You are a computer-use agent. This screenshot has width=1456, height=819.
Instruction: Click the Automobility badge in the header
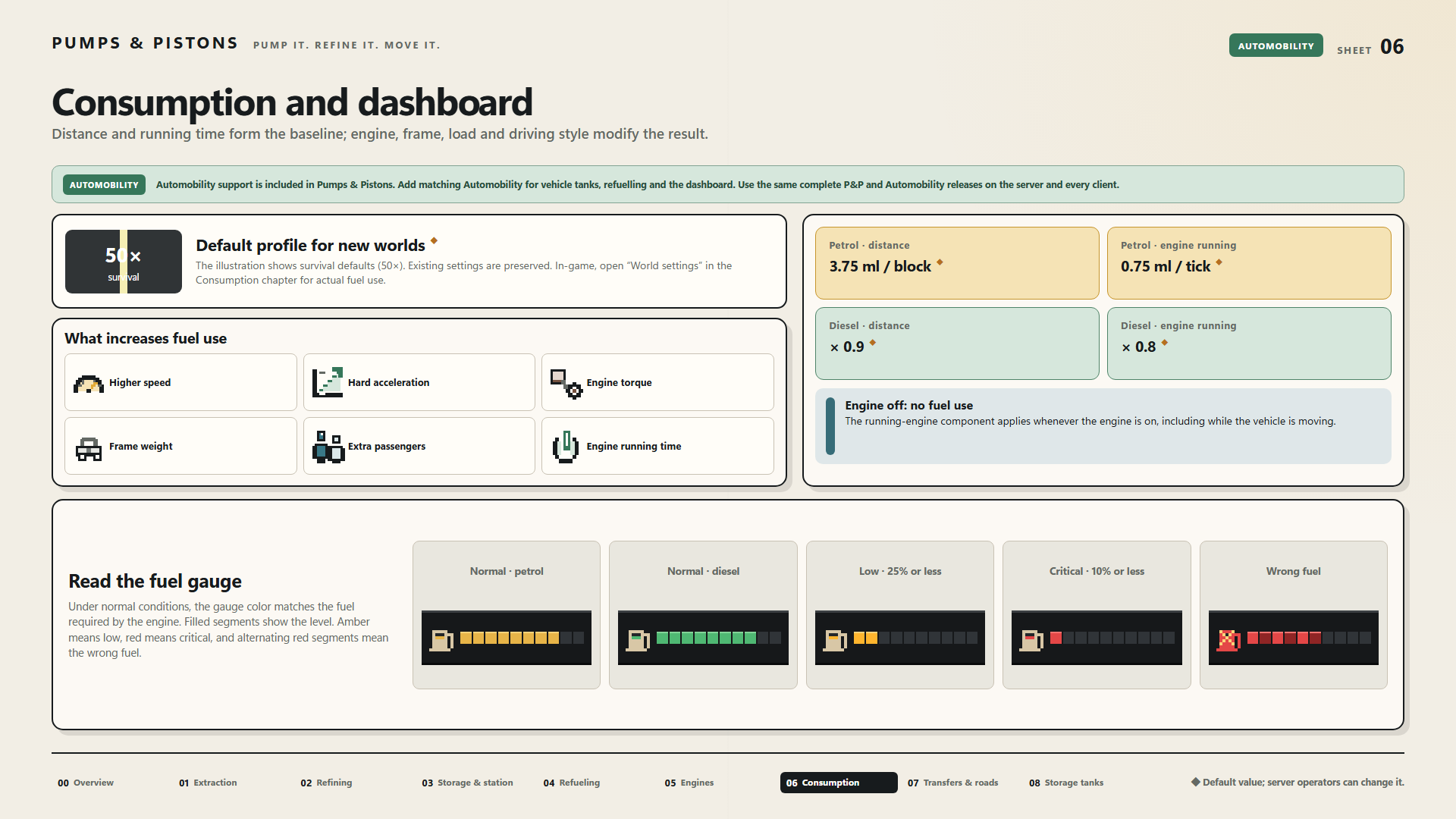coord(1276,45)
